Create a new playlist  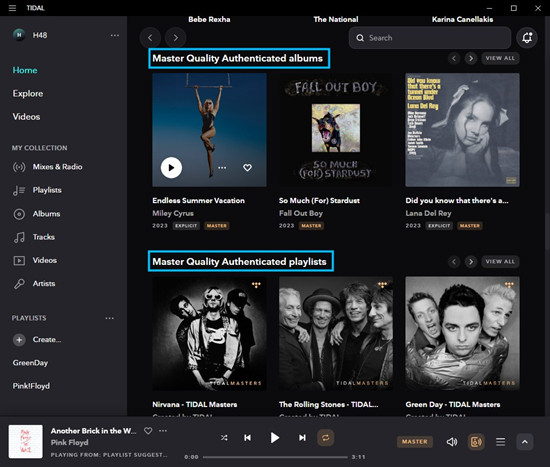point(37,340)
